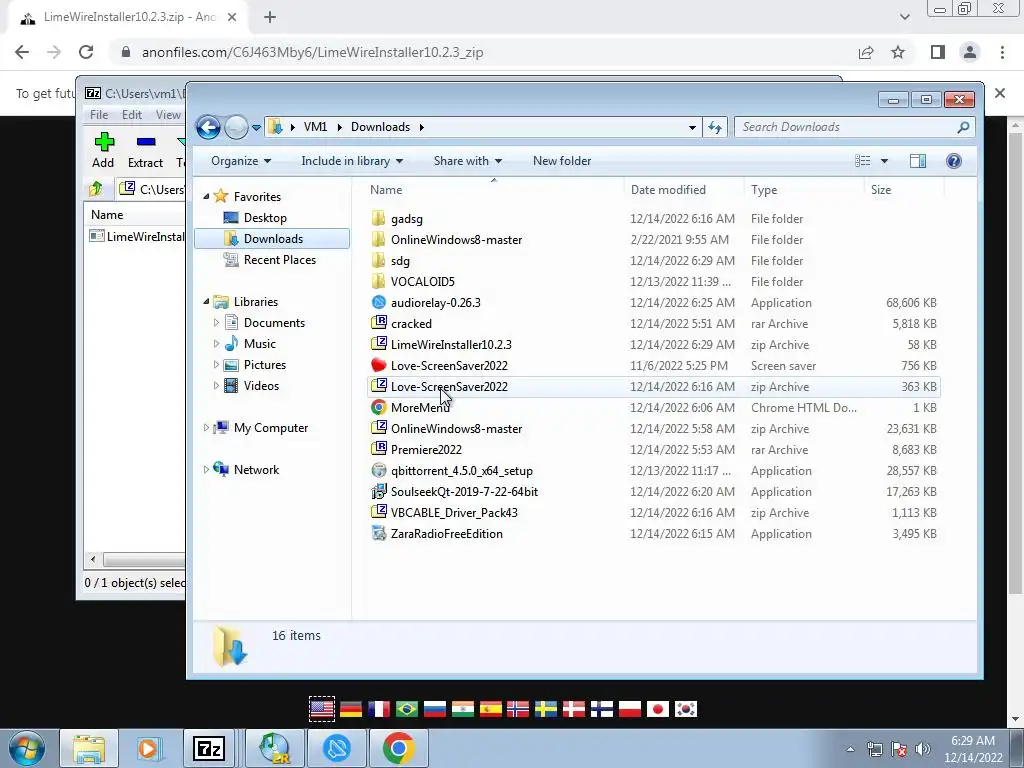Select the qbittorrent setup icon
The width and height of the screenshot is (1024, 768).
[379, 471]
